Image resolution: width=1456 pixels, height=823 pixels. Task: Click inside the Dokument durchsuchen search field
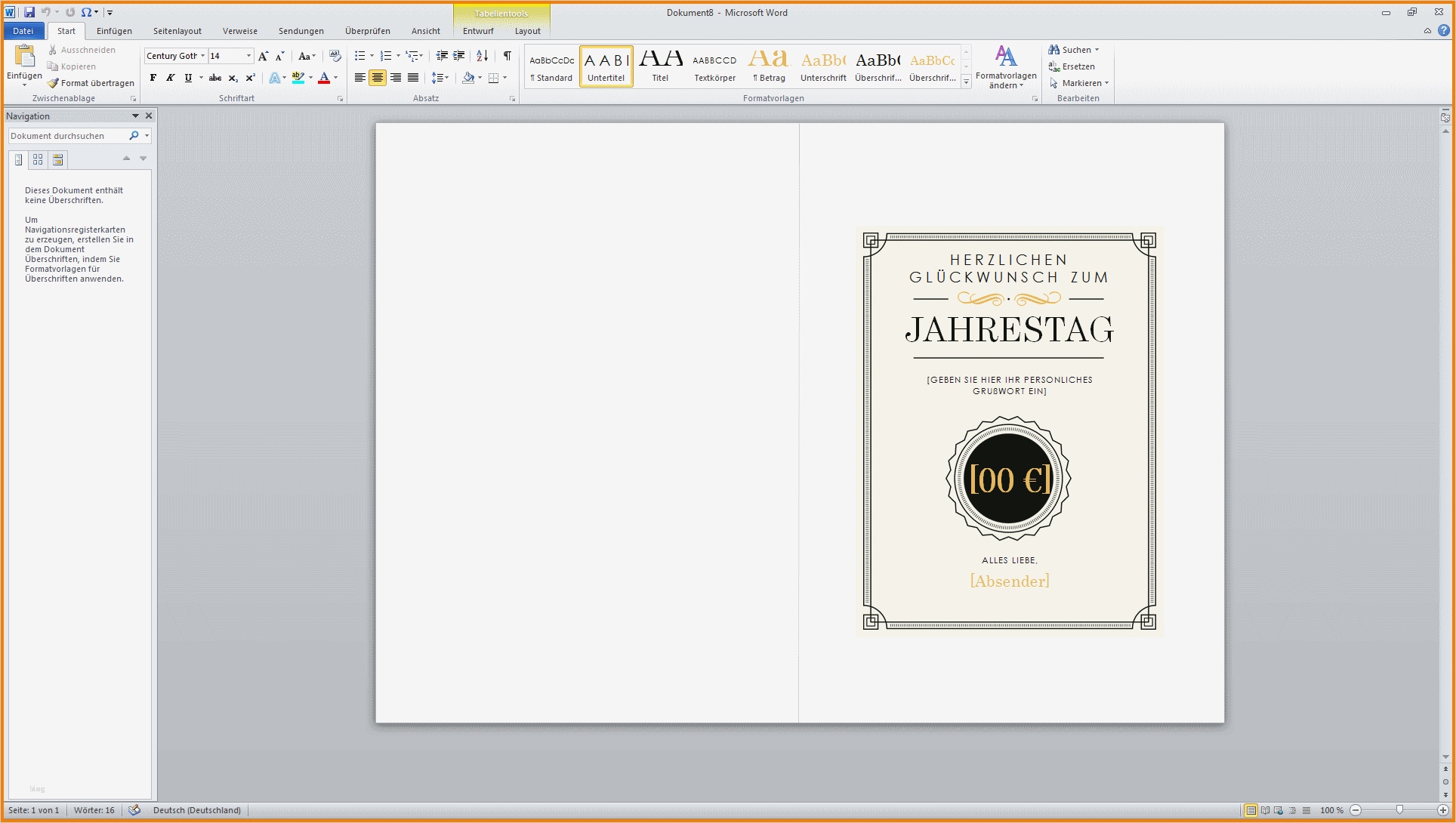(64, 136)
